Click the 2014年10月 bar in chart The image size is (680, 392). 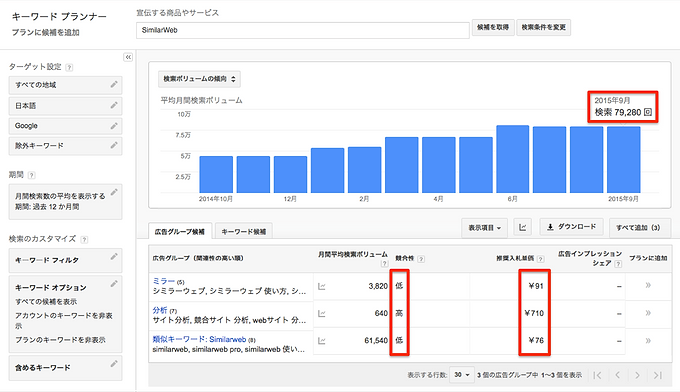(x=216, y=174)
